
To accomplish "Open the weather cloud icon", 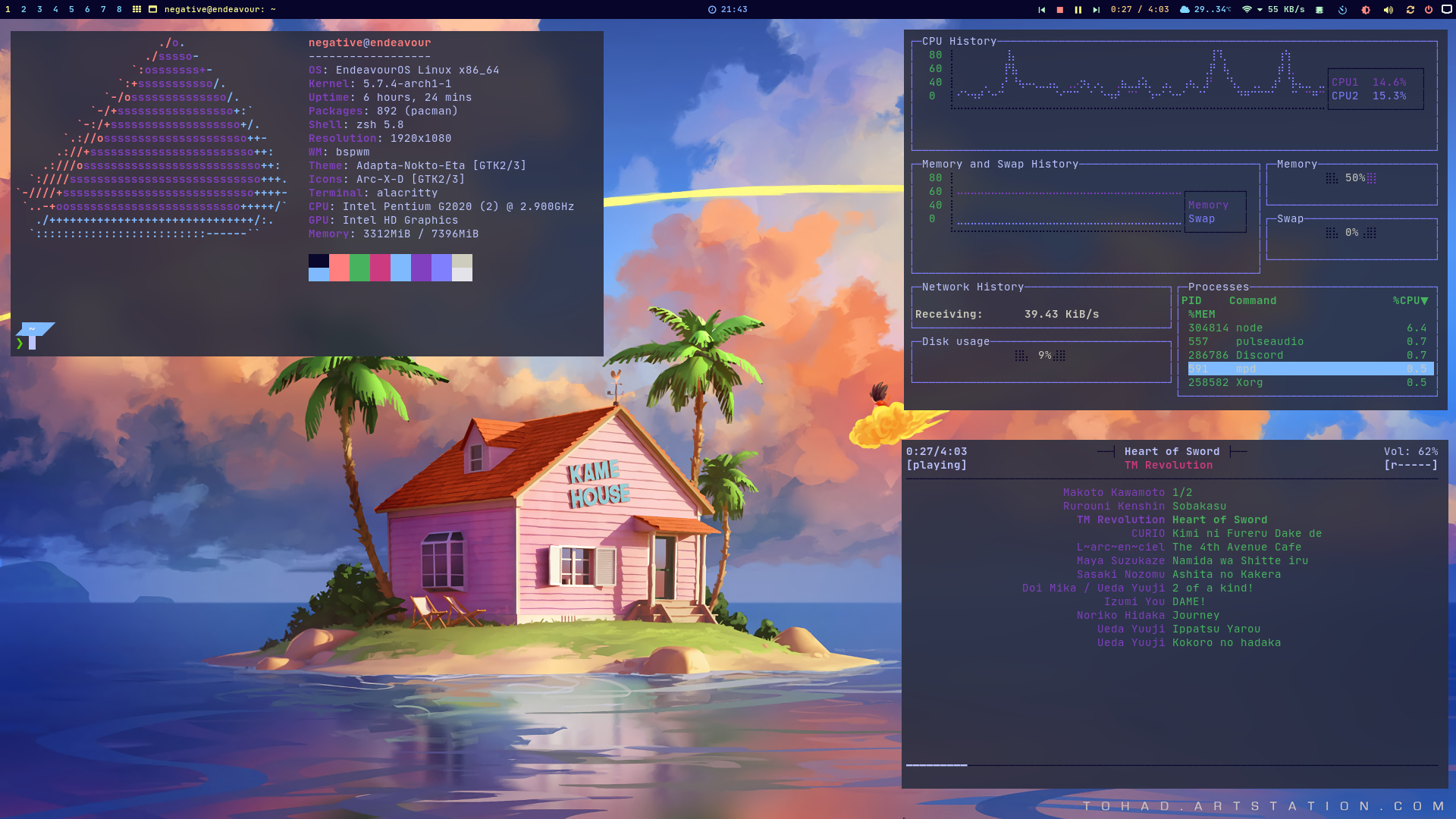I will pyautogui.click(x=1184, y=10).
